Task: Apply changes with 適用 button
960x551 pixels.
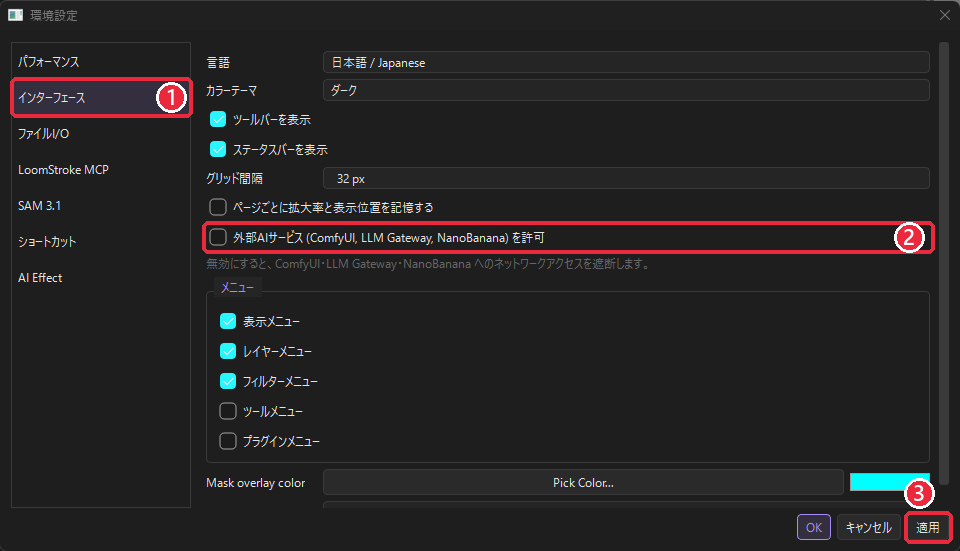Action: click(928, 527)
